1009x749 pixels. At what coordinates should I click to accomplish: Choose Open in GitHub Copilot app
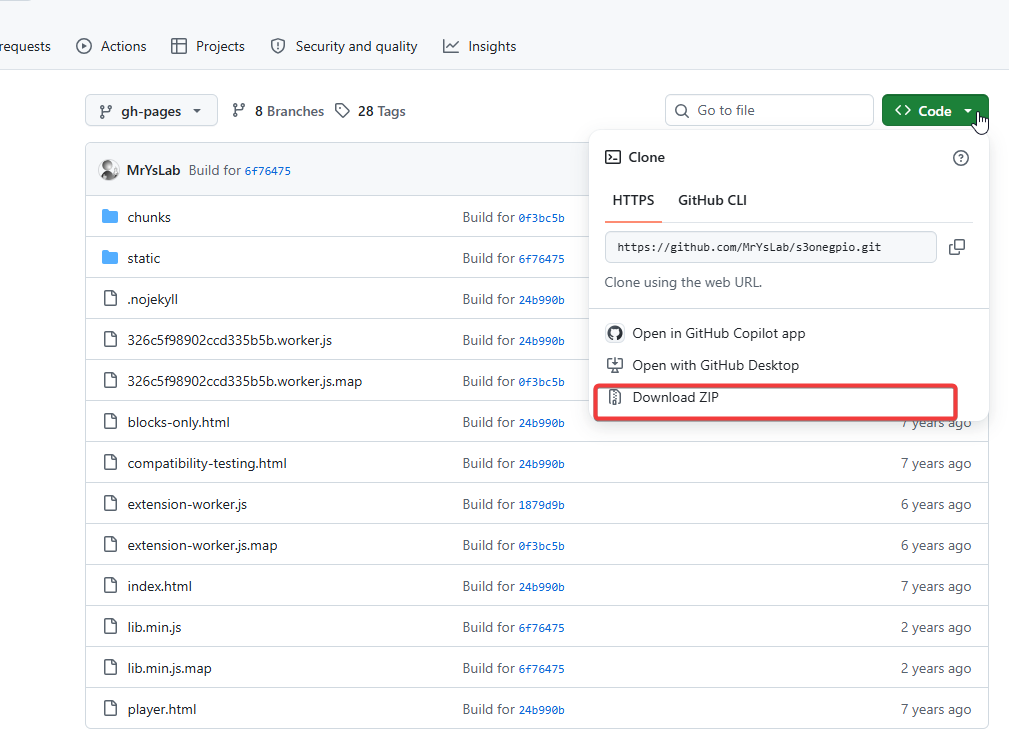[x=719, y=333]
